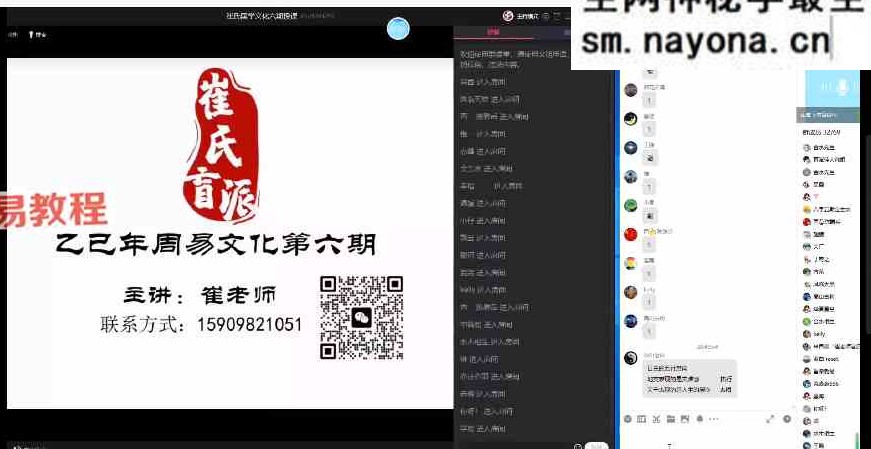Click the second icon beside the emoji icon in chat toolbar
This screenshot has width=871, height=449.
point(642,418)
